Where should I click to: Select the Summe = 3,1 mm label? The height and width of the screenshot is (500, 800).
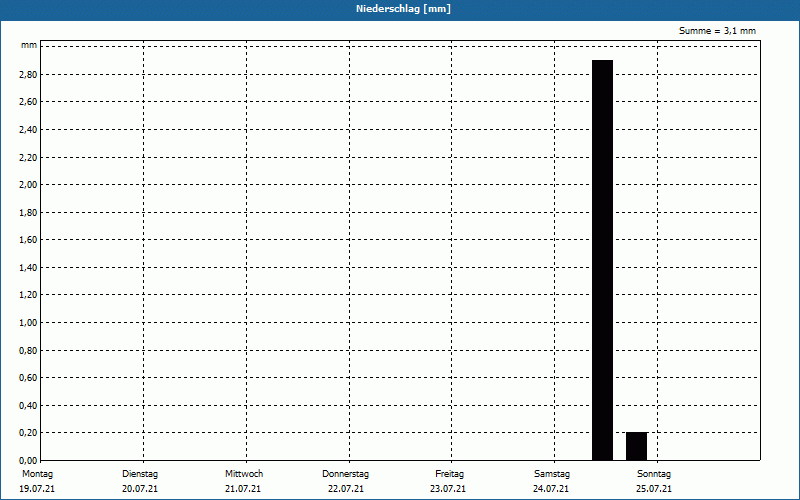pyautogui.click(x=717, y=31)
